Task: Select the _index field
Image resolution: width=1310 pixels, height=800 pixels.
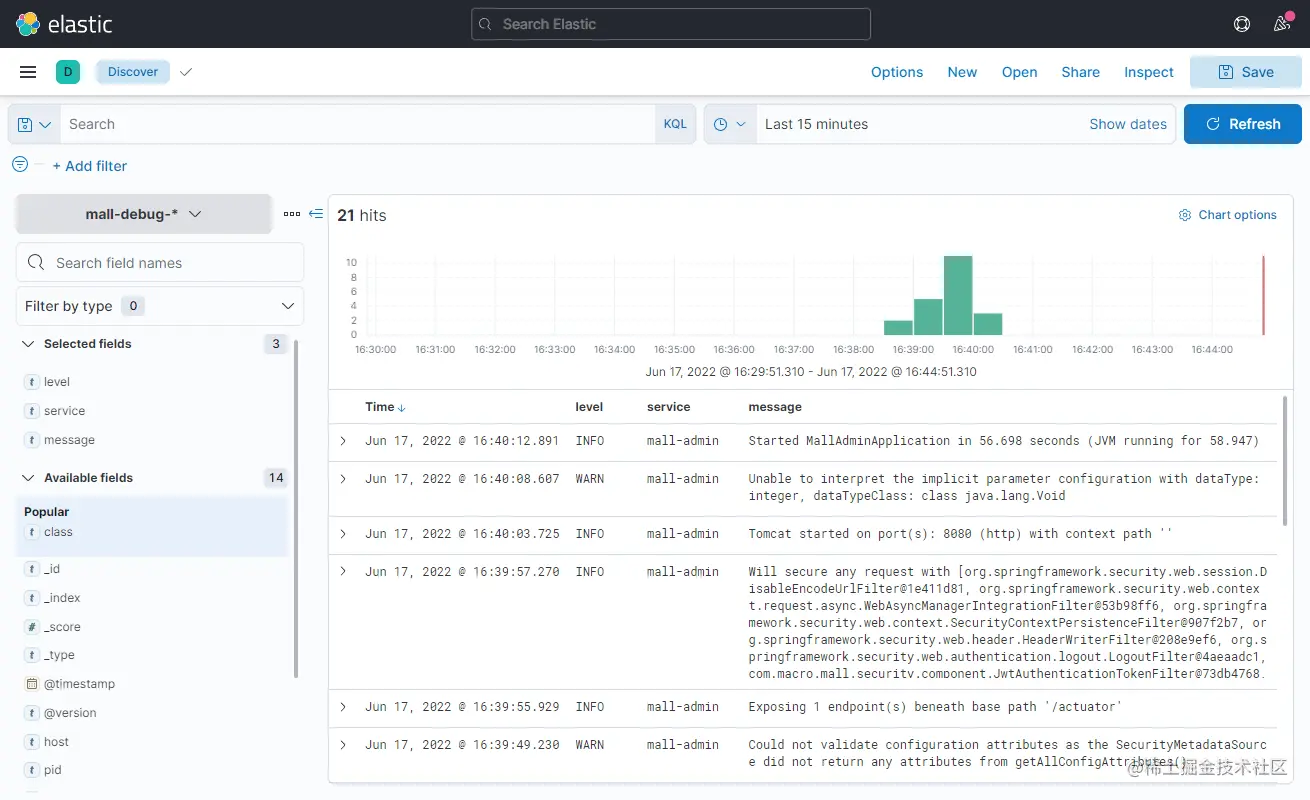Action: (62, 598)
